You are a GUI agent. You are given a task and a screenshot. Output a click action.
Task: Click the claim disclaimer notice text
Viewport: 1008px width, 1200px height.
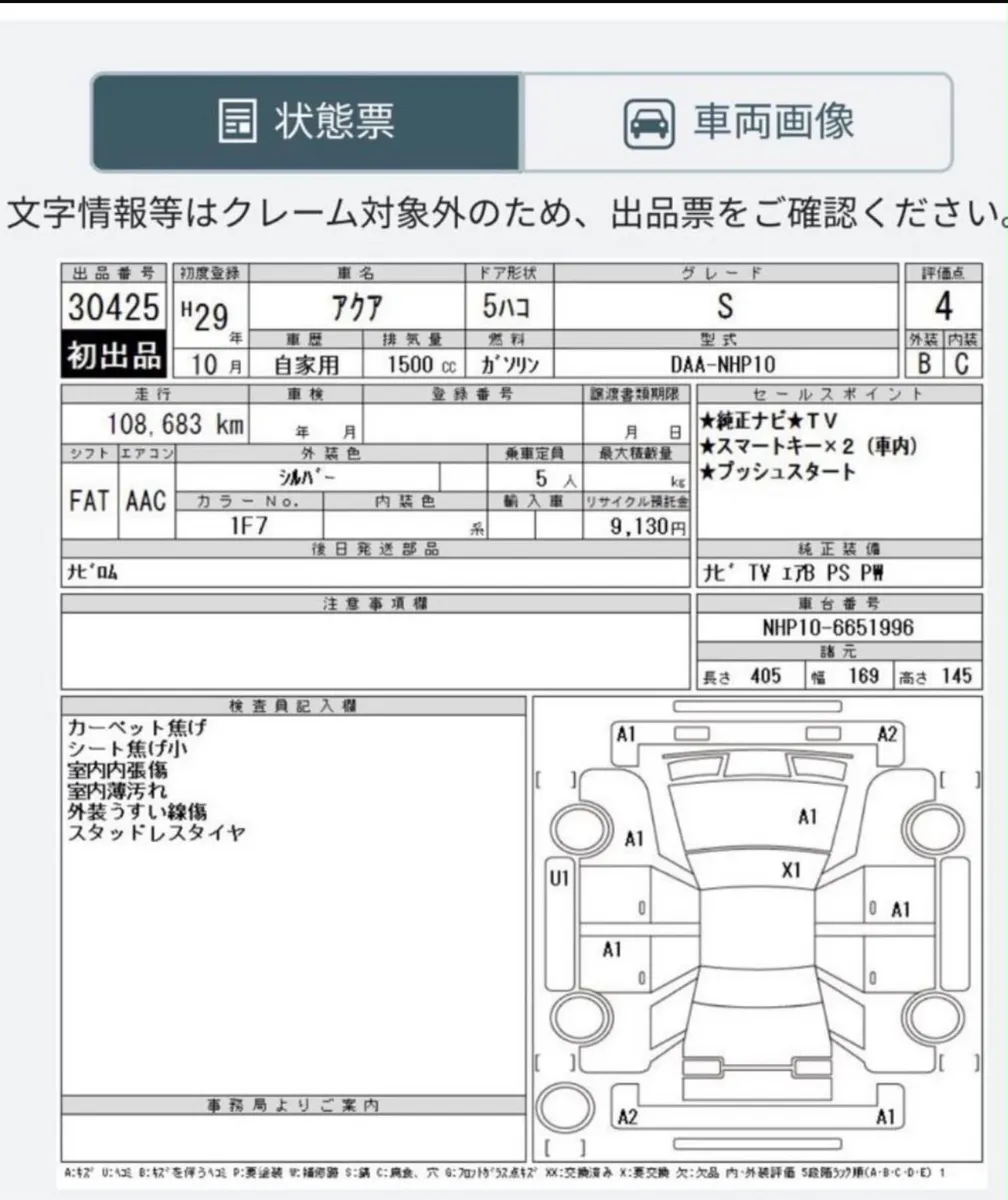507,214
